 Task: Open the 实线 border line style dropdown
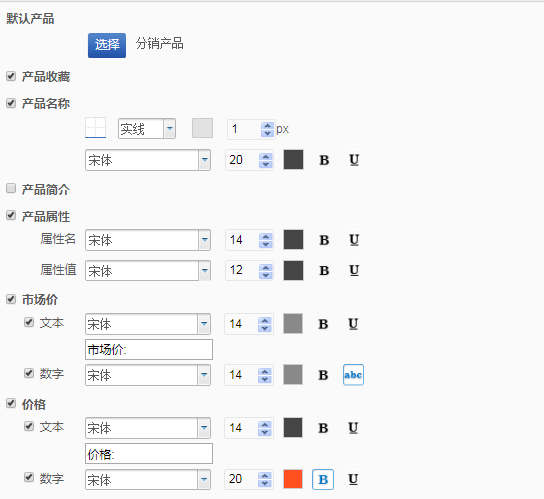click(147, 129)
